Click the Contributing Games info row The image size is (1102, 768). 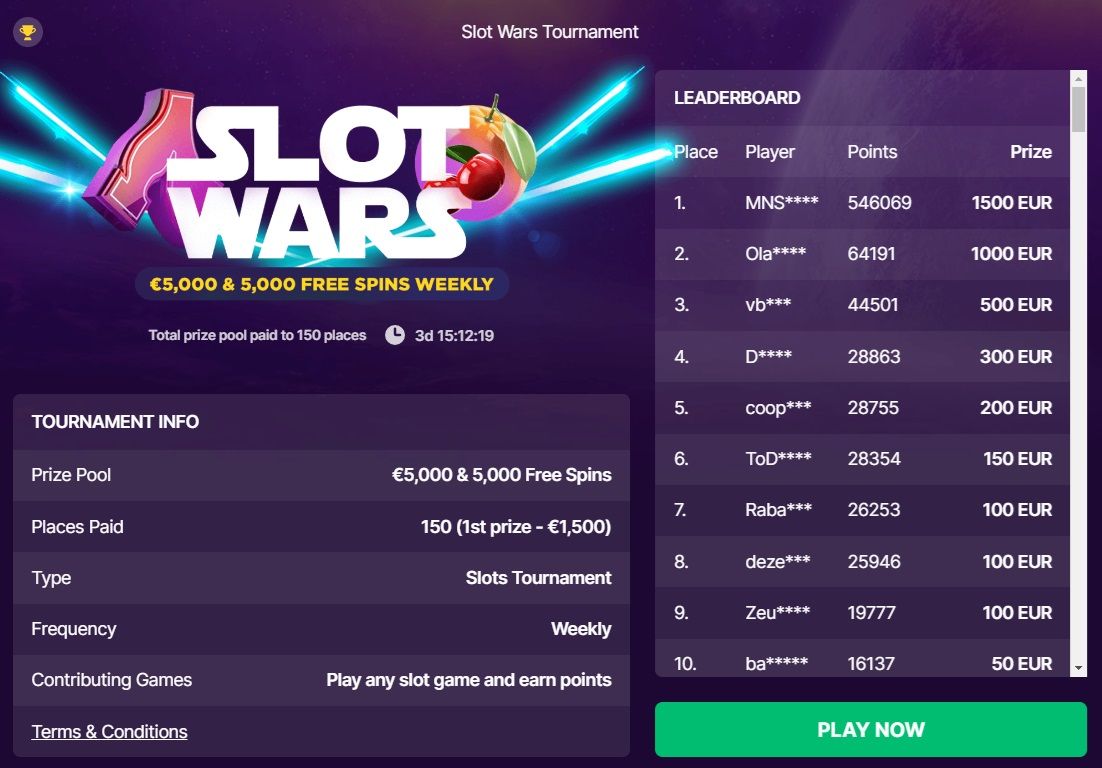(321, 680)
